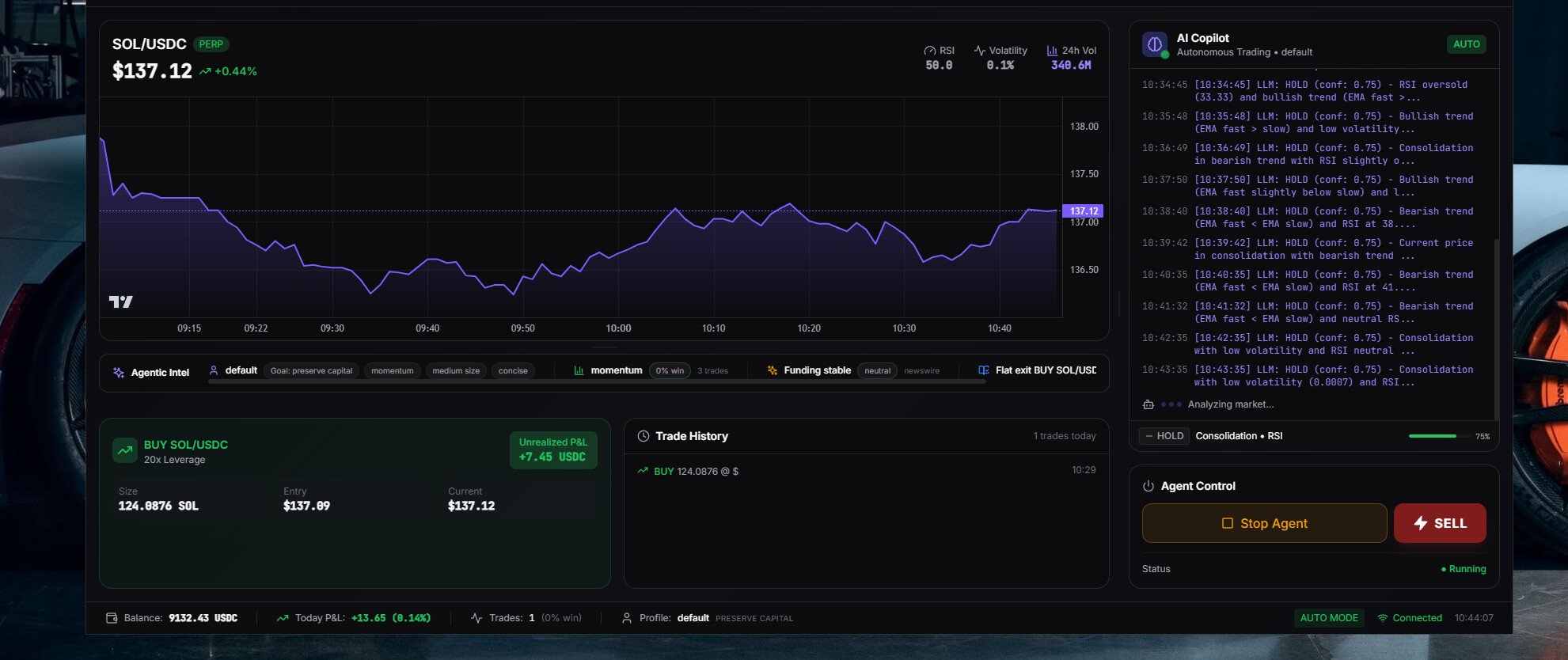The height and width of the screenshot is (660, 1568).
Task: Click the RSI gauge icon
Action: (929, 51)
